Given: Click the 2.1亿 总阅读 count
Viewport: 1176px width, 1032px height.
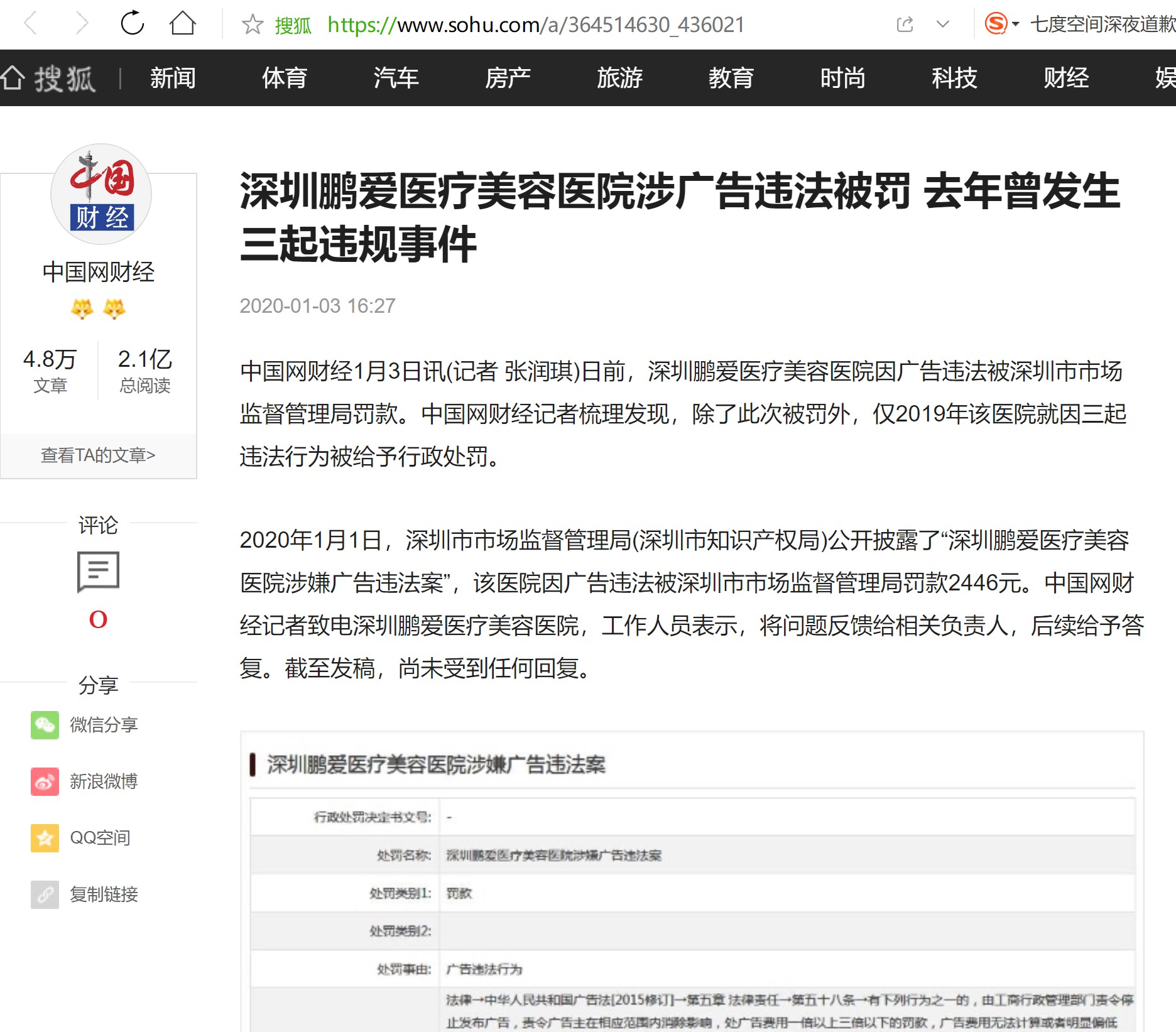Looking at the screenshot, I should [145, 371].
